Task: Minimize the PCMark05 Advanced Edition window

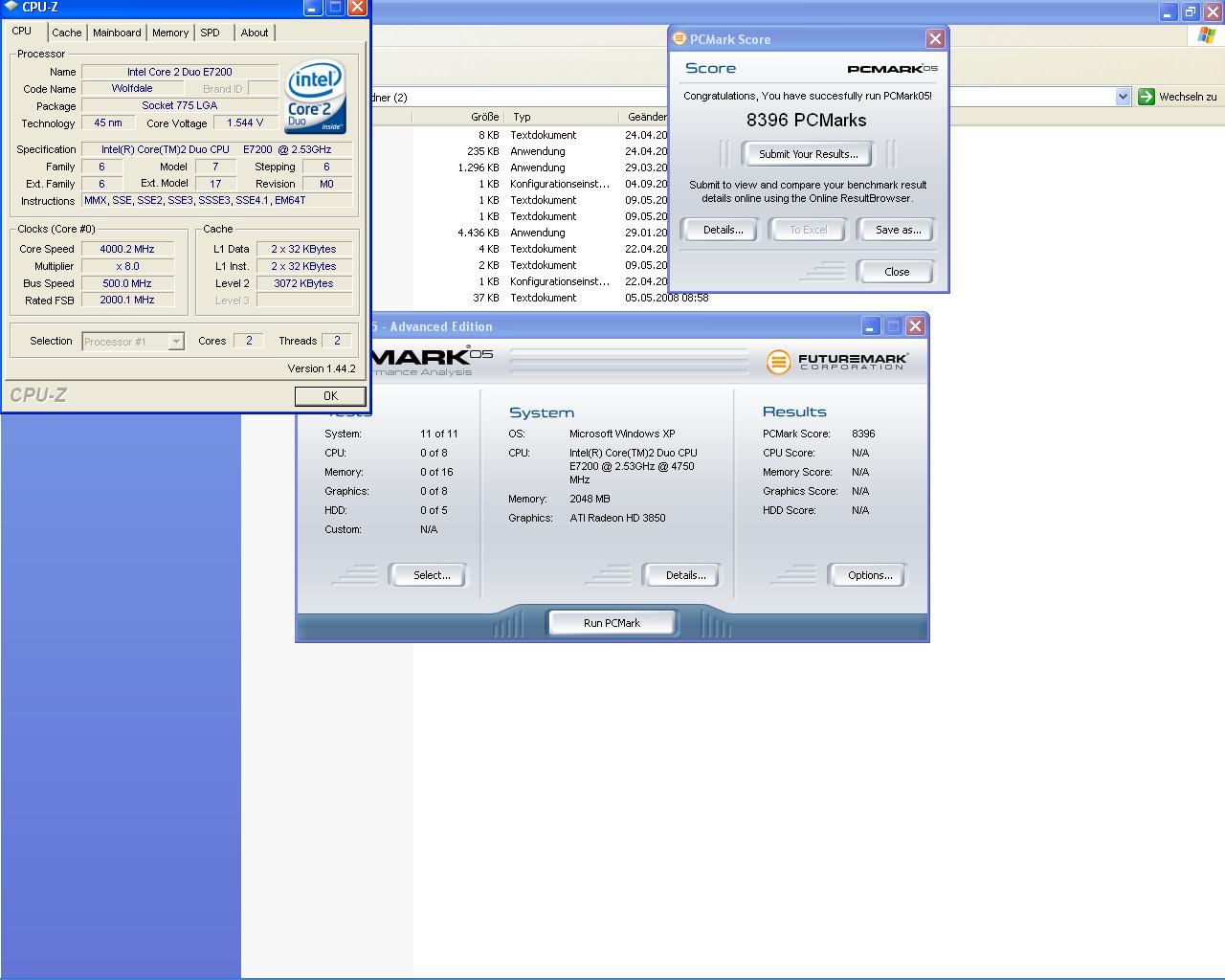Action: click(x=870, y=326)
